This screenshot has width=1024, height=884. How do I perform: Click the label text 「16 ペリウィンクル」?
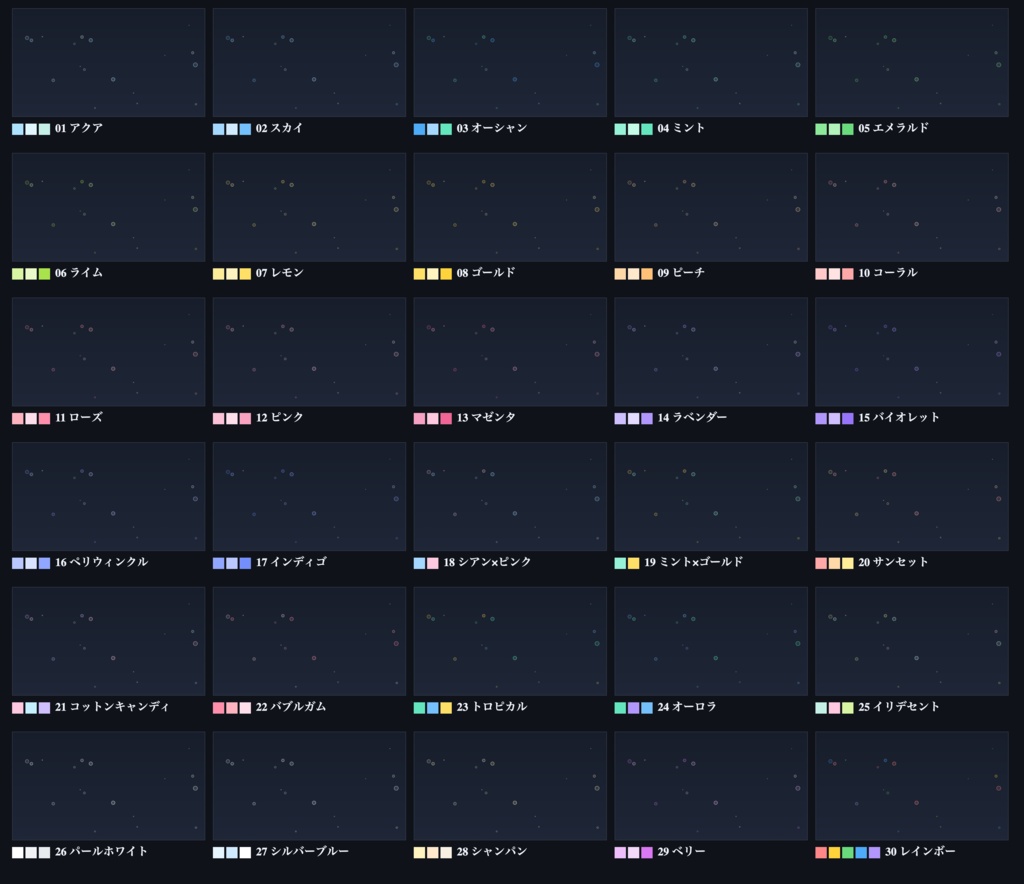pos(101,562)
